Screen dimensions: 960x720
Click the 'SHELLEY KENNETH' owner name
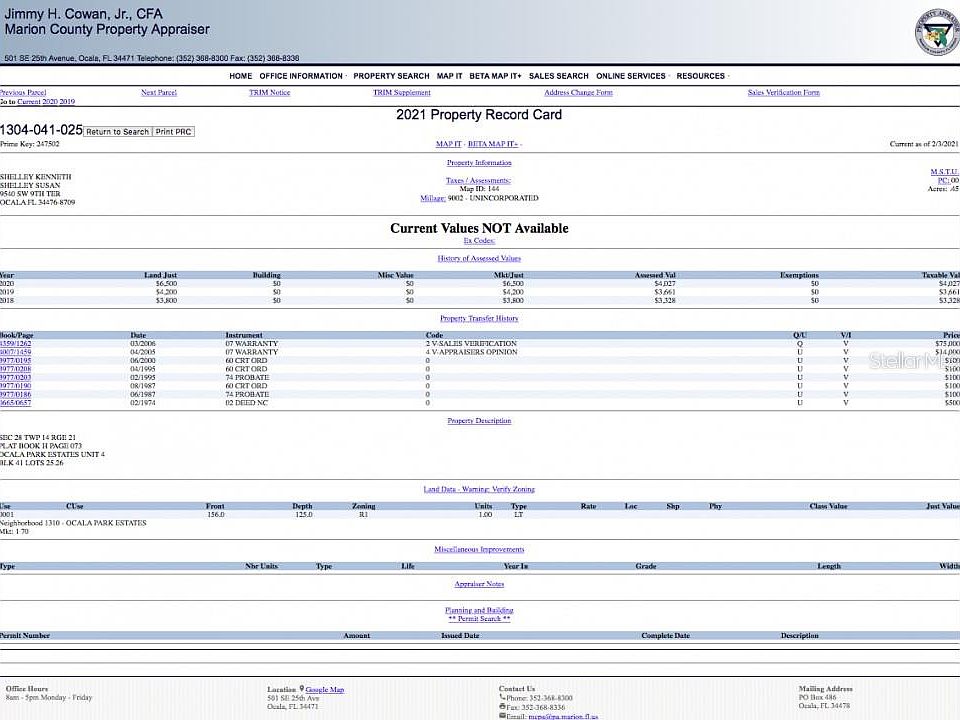coord(36,177)
